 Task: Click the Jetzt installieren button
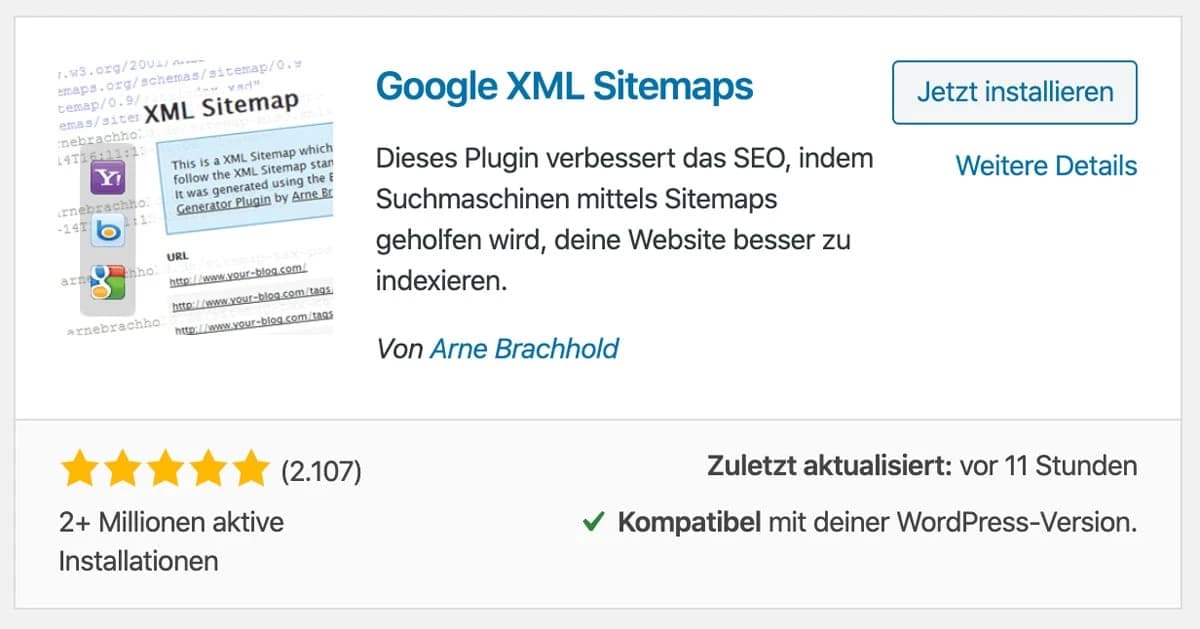(x=1014, y=92)
